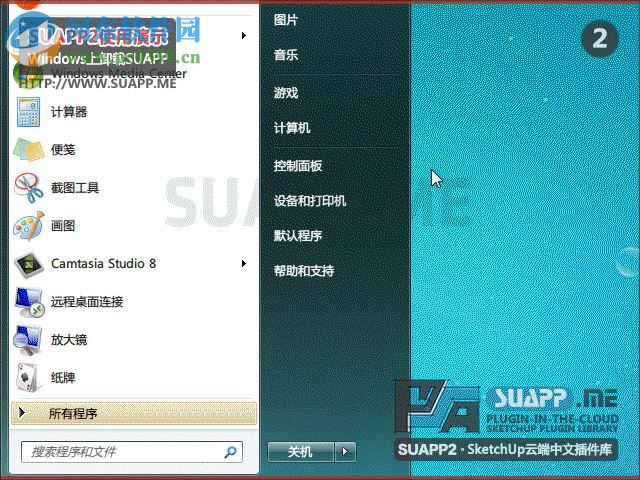Expand Camtasia Studio 8 jump list arrow
This screenshot has width=640, height=480.
(244, 264)
